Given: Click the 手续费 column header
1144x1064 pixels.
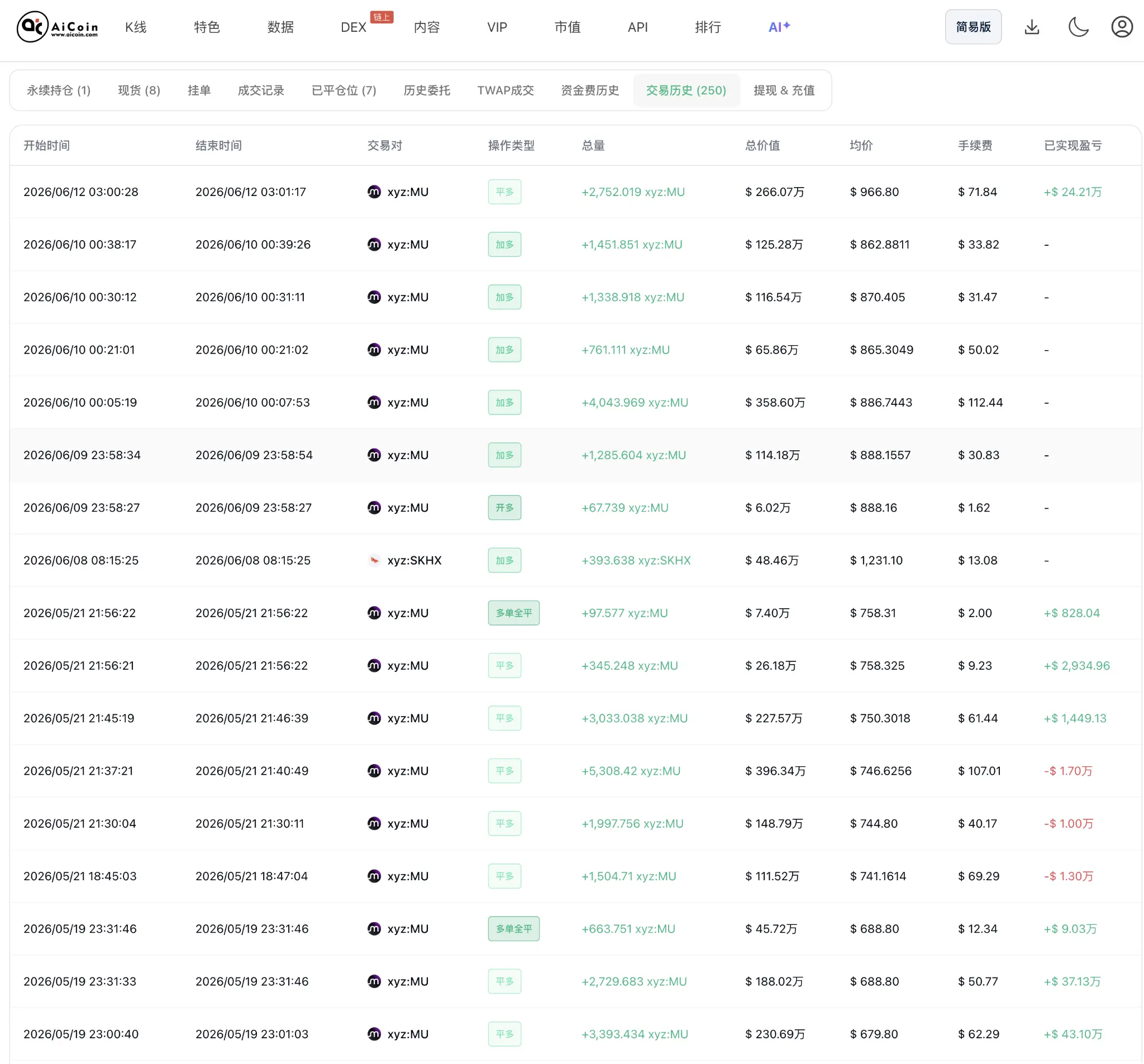Looking at the screenshot, I should coord(975,146).
